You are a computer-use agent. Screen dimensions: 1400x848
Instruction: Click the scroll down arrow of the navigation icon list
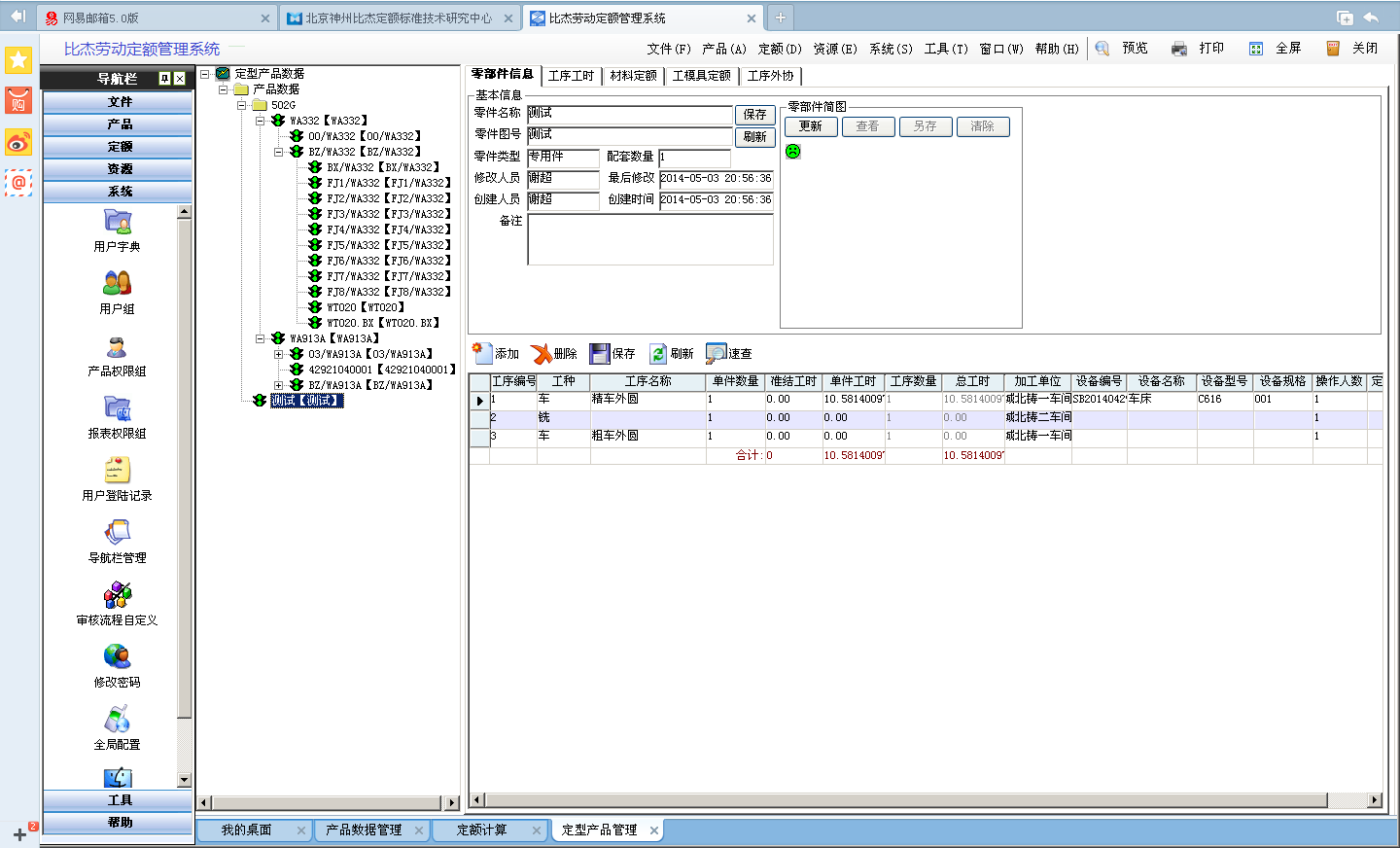point(185,780)
